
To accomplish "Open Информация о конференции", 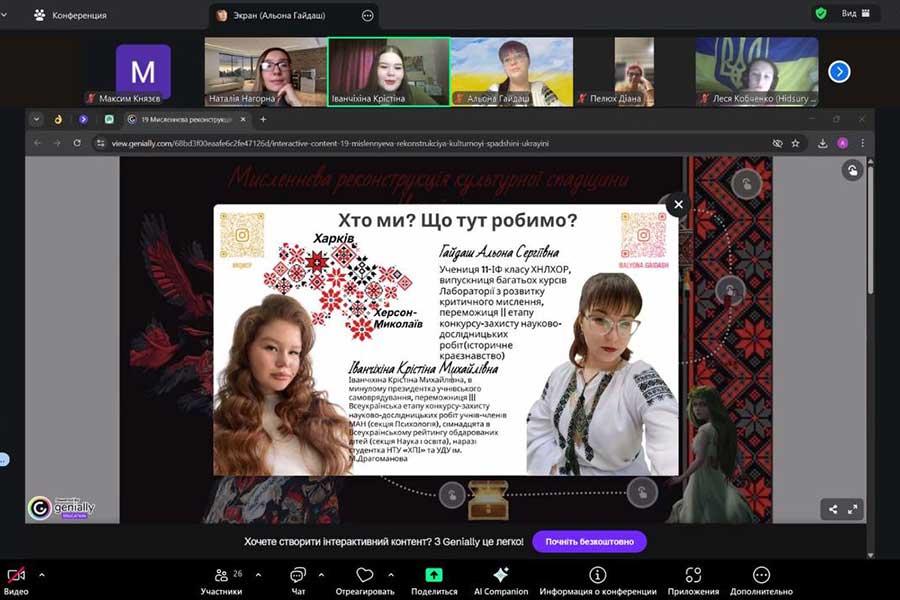I will point(598,582).
